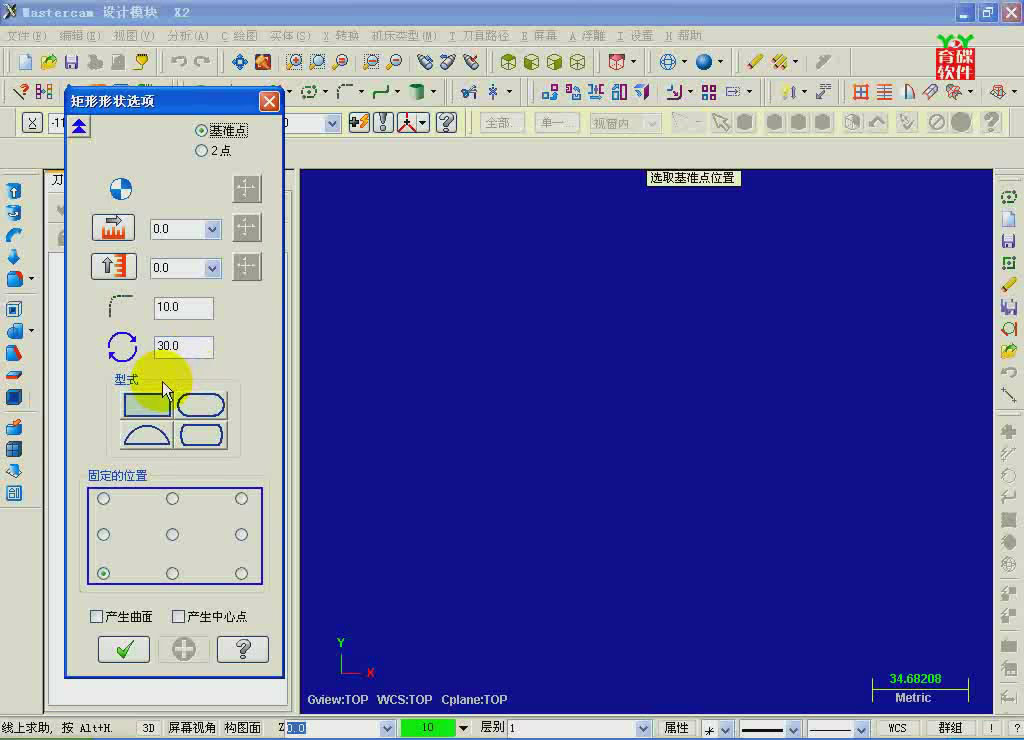The height and width of the screenshot is (740, 1024).
Task: Click the WCS button in status bar
Action: point(897,728)
